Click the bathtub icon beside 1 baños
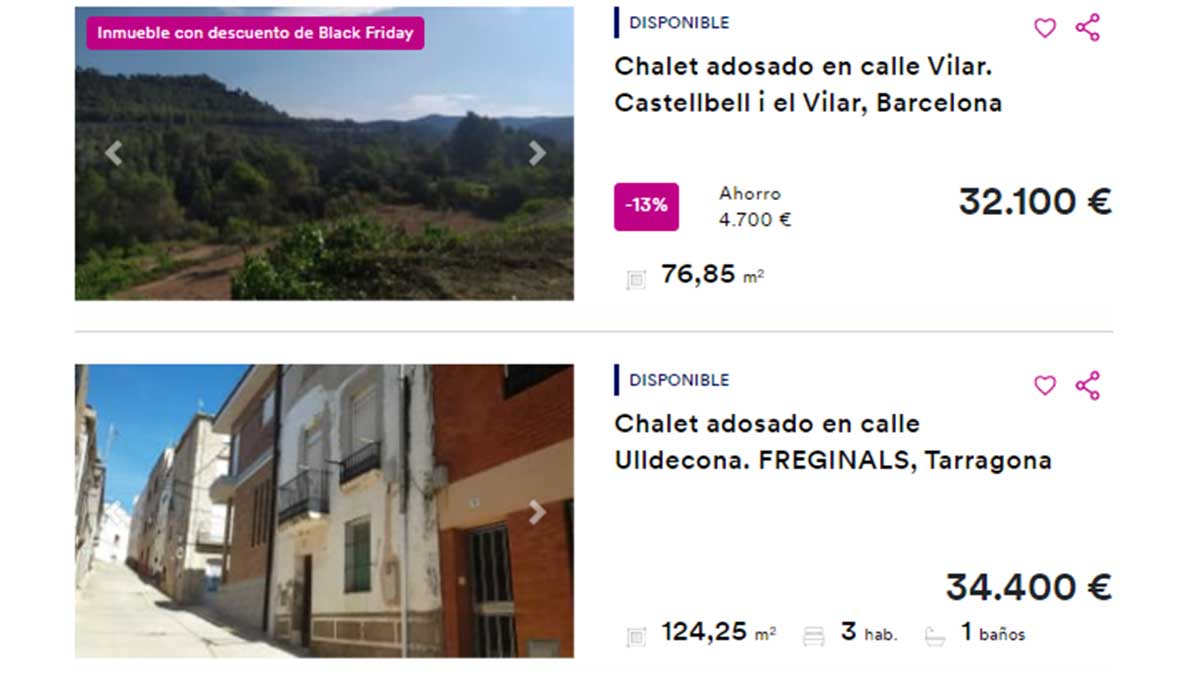Viewport: 1200px width, 675px height. point(934,636)
